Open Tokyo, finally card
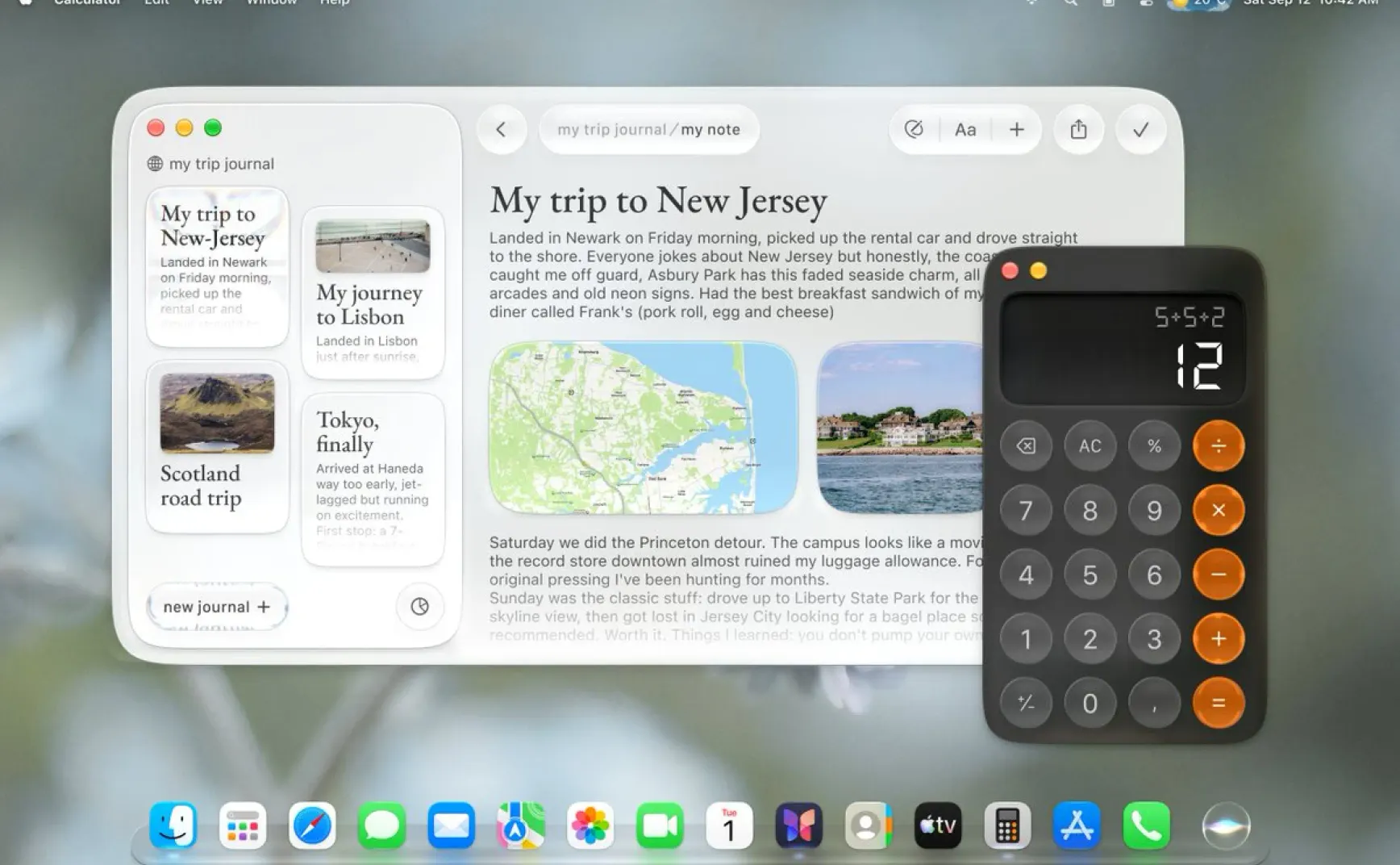 click(x=373, y=479)
